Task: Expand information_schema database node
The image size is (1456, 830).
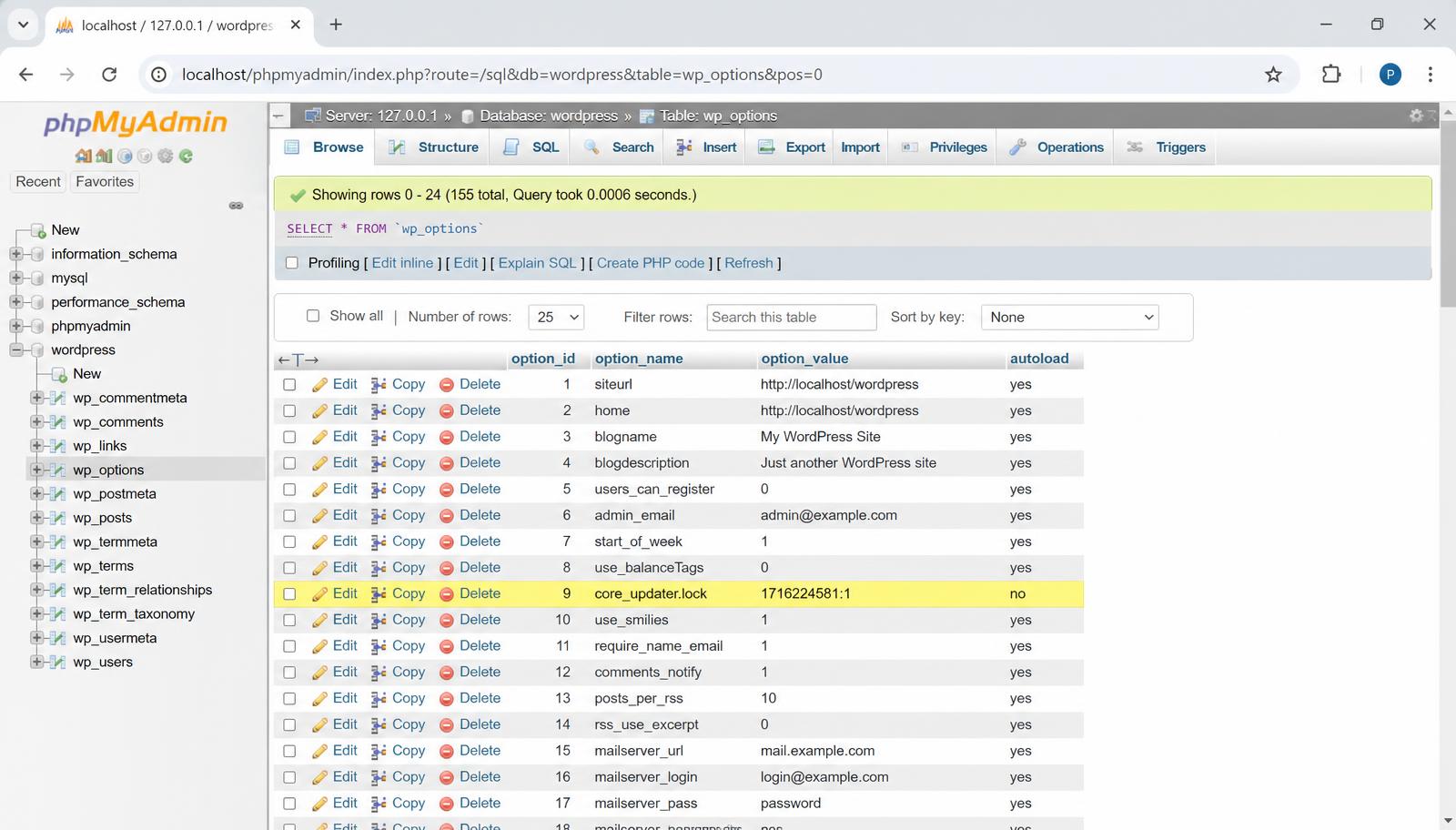Action: coord(15,254)
